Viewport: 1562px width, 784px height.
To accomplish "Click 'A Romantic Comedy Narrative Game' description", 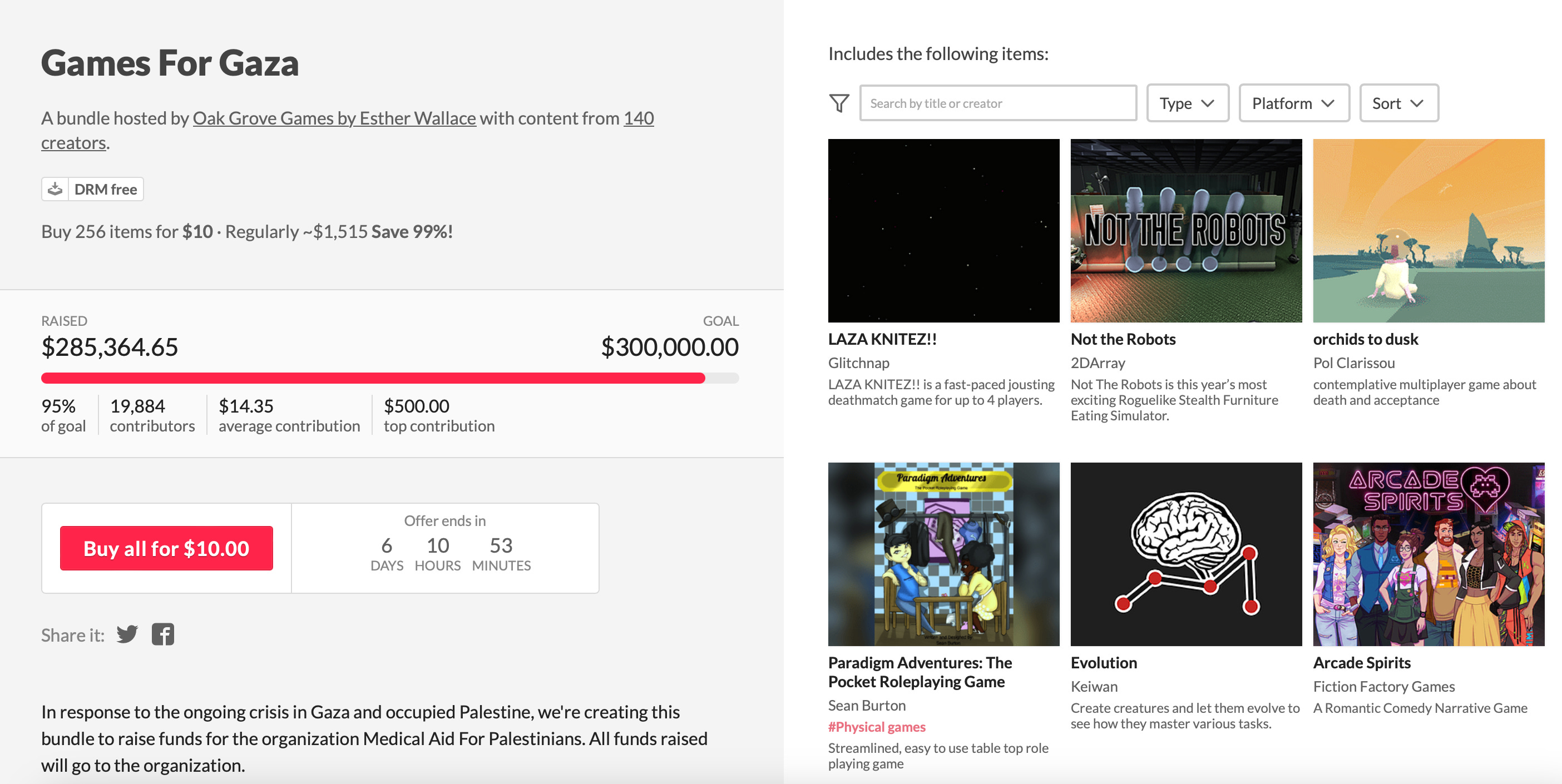I will pyautogui.click(x=1420, y=708).
